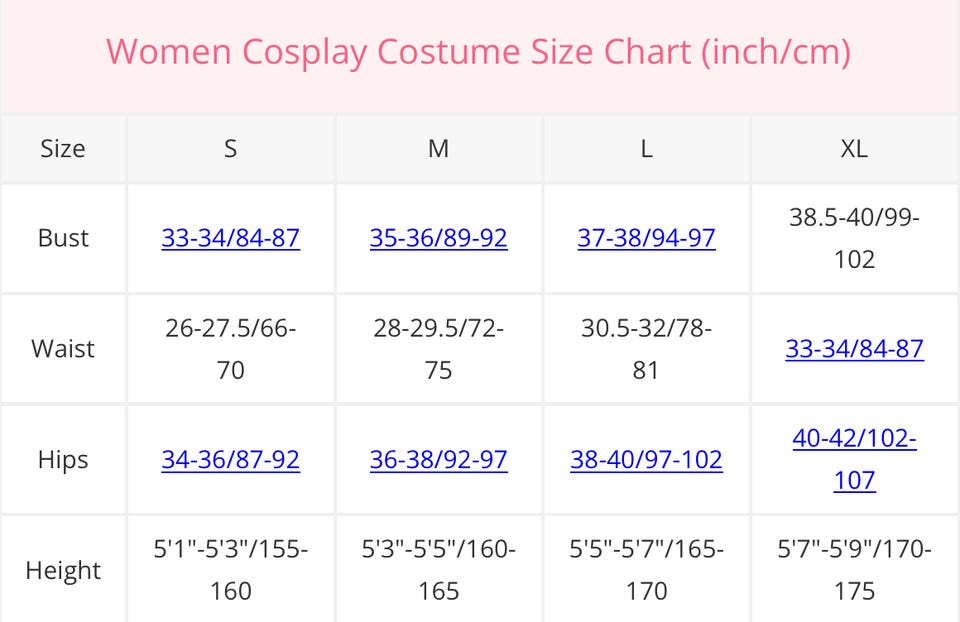Click the chart title heading text
Image resolution: width=960 pixels, height=622 pixels.
pos(478,51)
